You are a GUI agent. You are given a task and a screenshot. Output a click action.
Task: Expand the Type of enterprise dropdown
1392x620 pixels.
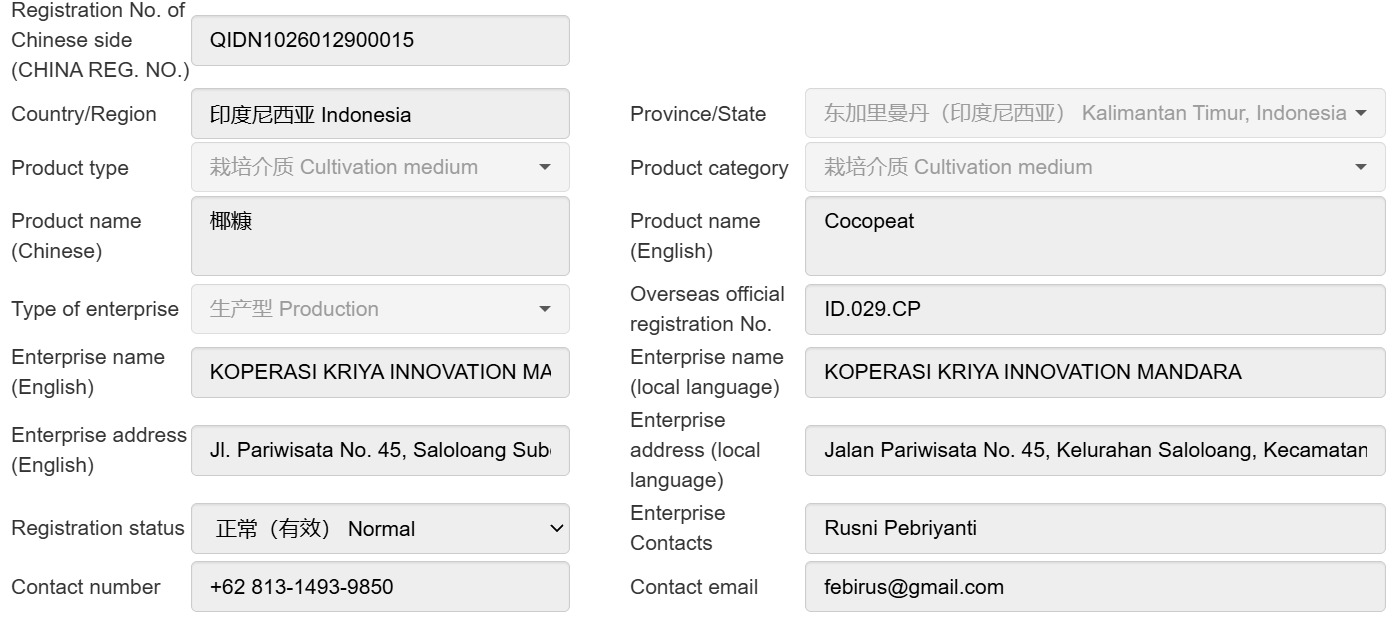coord(380,309)
